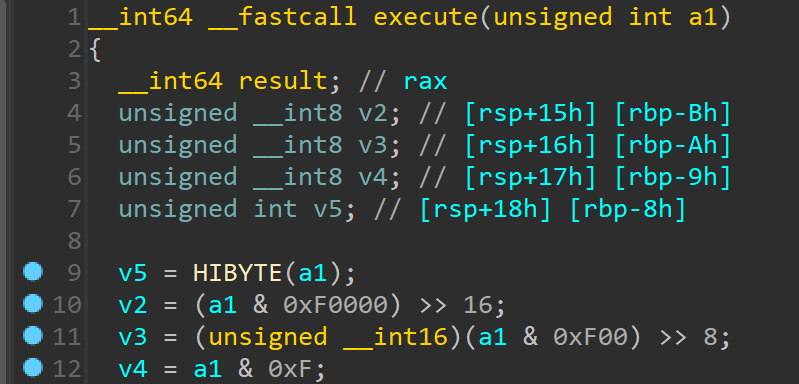The width and height of the screenshot is (799, 384).
Task: Toggle breakpoint dot on line 12
Action: tap(33, 368)
